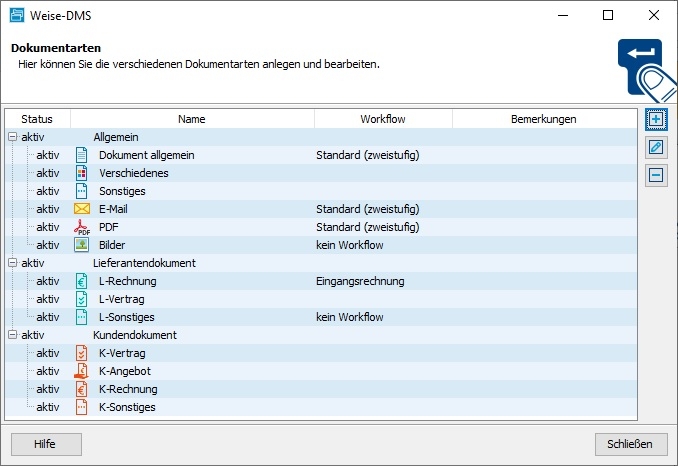This screenshot has width=678, height=466.
Task: Collapse the Kundendokument tree node
Action: pyautogui.click(x=12, y=335)
